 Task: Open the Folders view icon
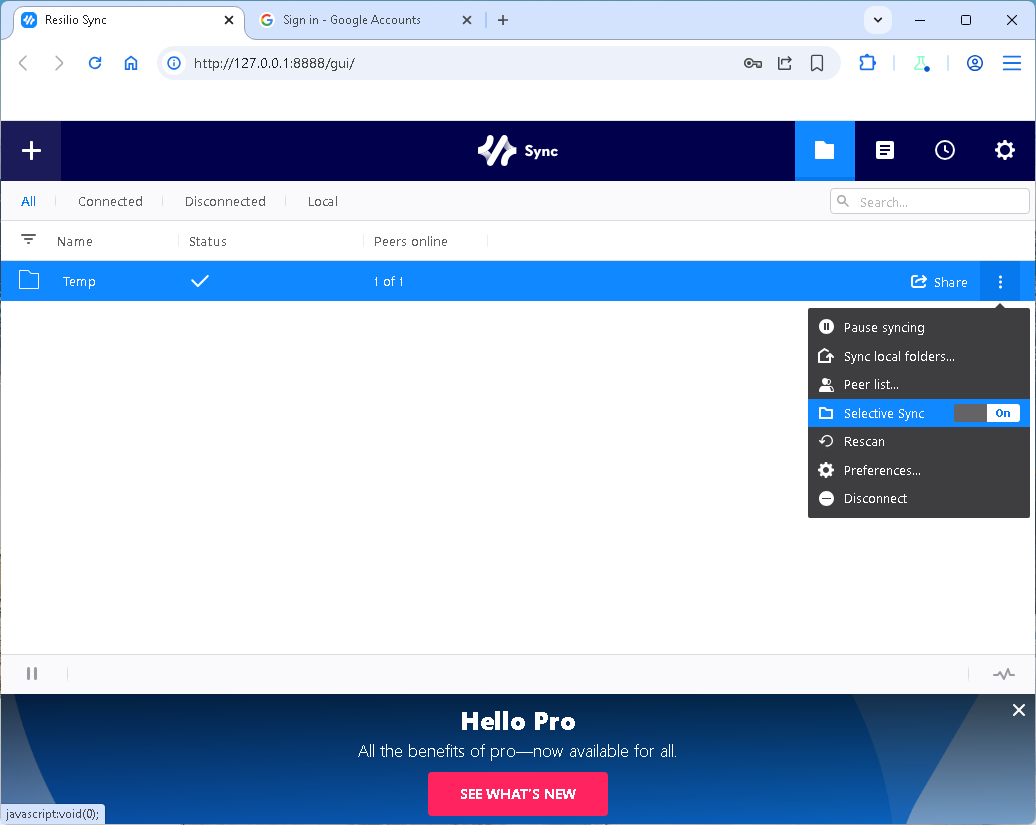tap(824, 151)
